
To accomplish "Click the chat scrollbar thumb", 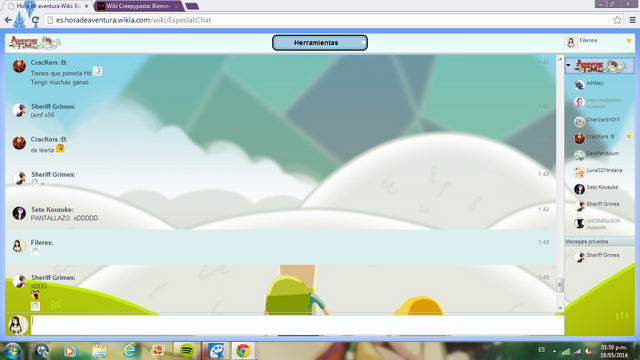I will (560, 284).
